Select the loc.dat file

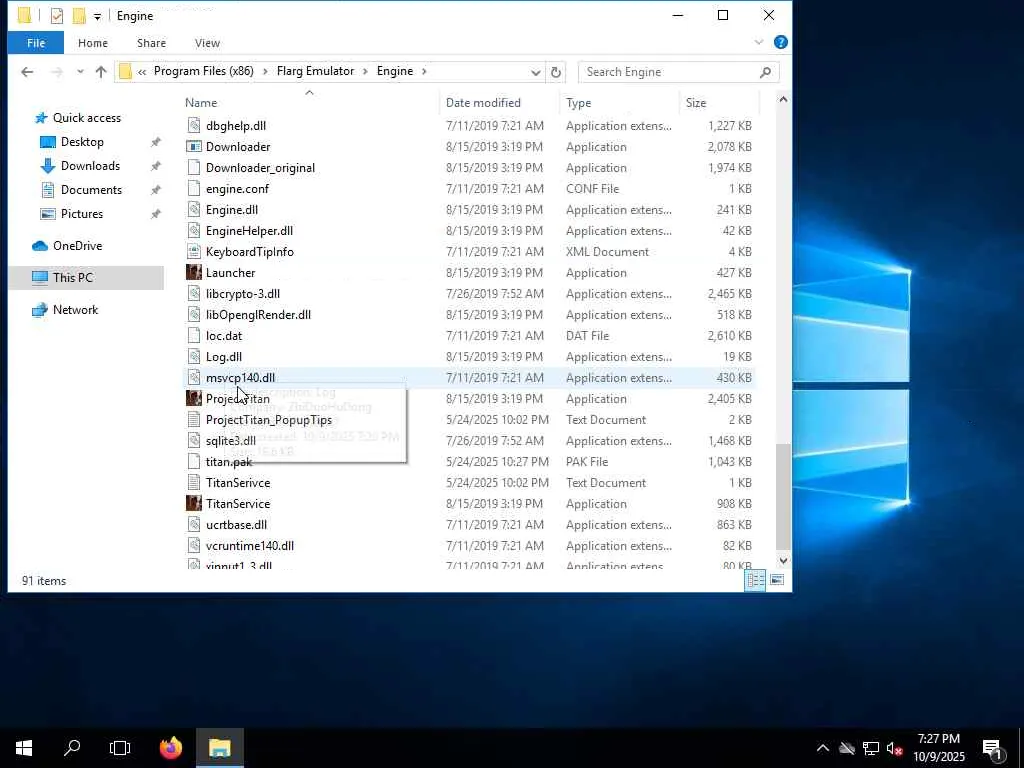470,336
